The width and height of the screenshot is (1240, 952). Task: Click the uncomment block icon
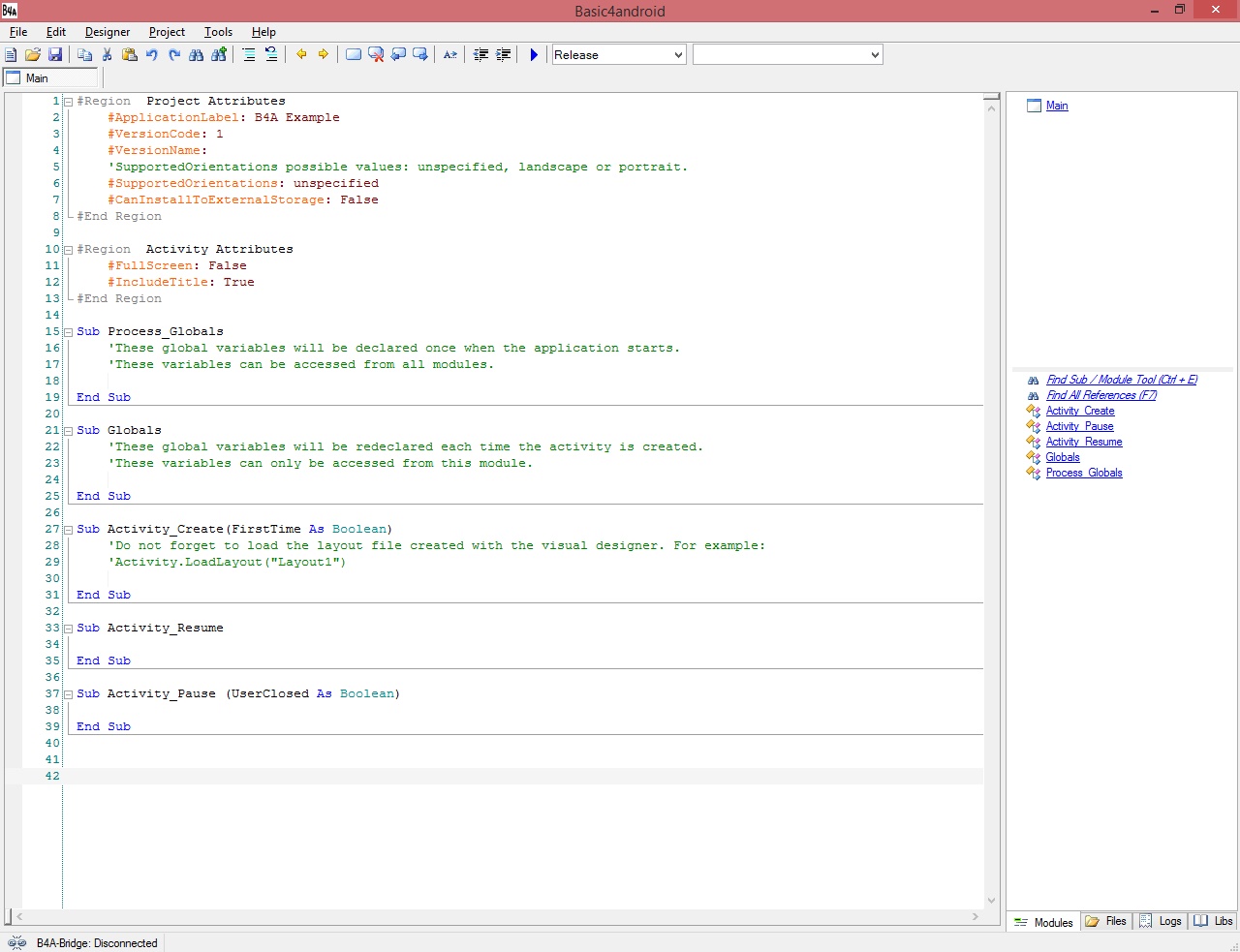tap(271, 55)
